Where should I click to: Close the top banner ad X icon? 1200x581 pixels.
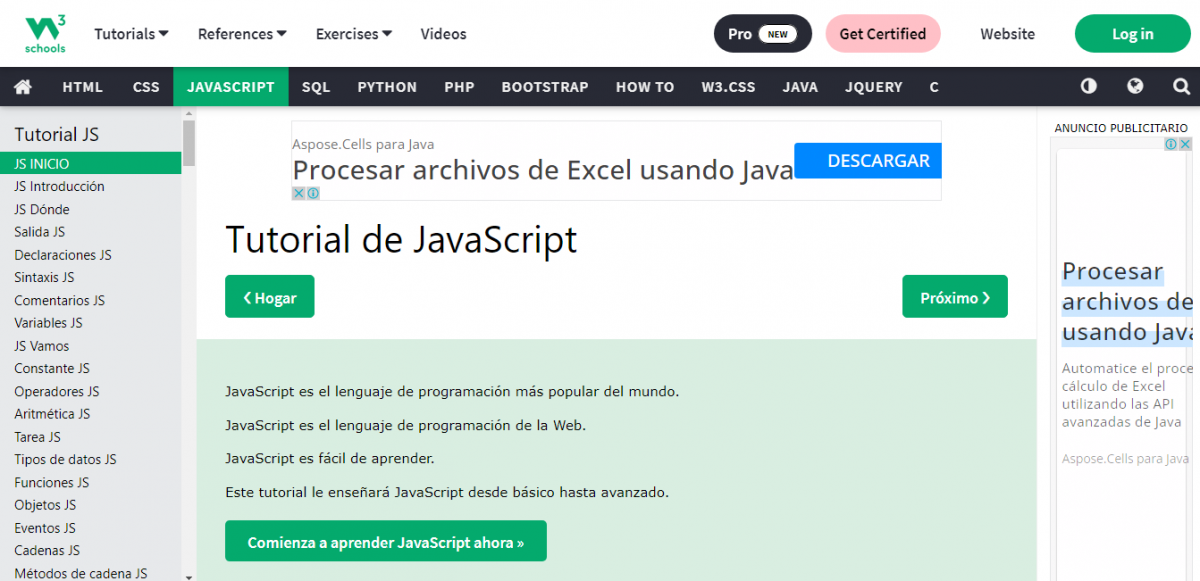pyautogui.click(x=298, y=193)
